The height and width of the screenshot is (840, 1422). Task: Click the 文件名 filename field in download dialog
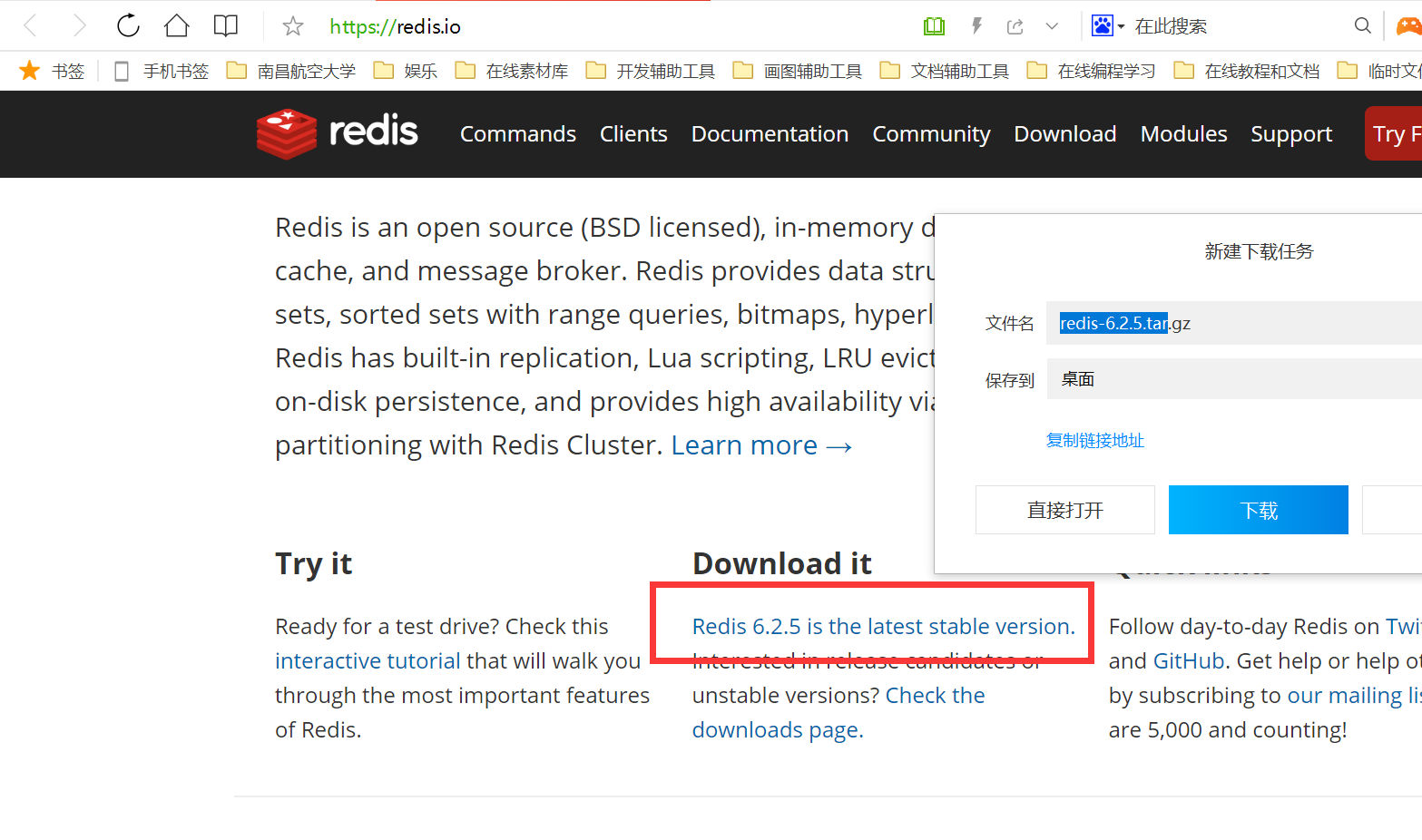pyautogui.click(x=1234, y=323)
